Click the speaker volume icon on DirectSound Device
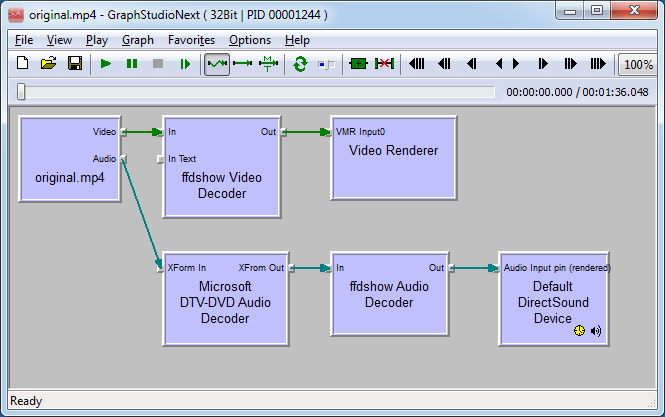Image resolution: width=665 pixels, height=417 pixels. [596, 330]
